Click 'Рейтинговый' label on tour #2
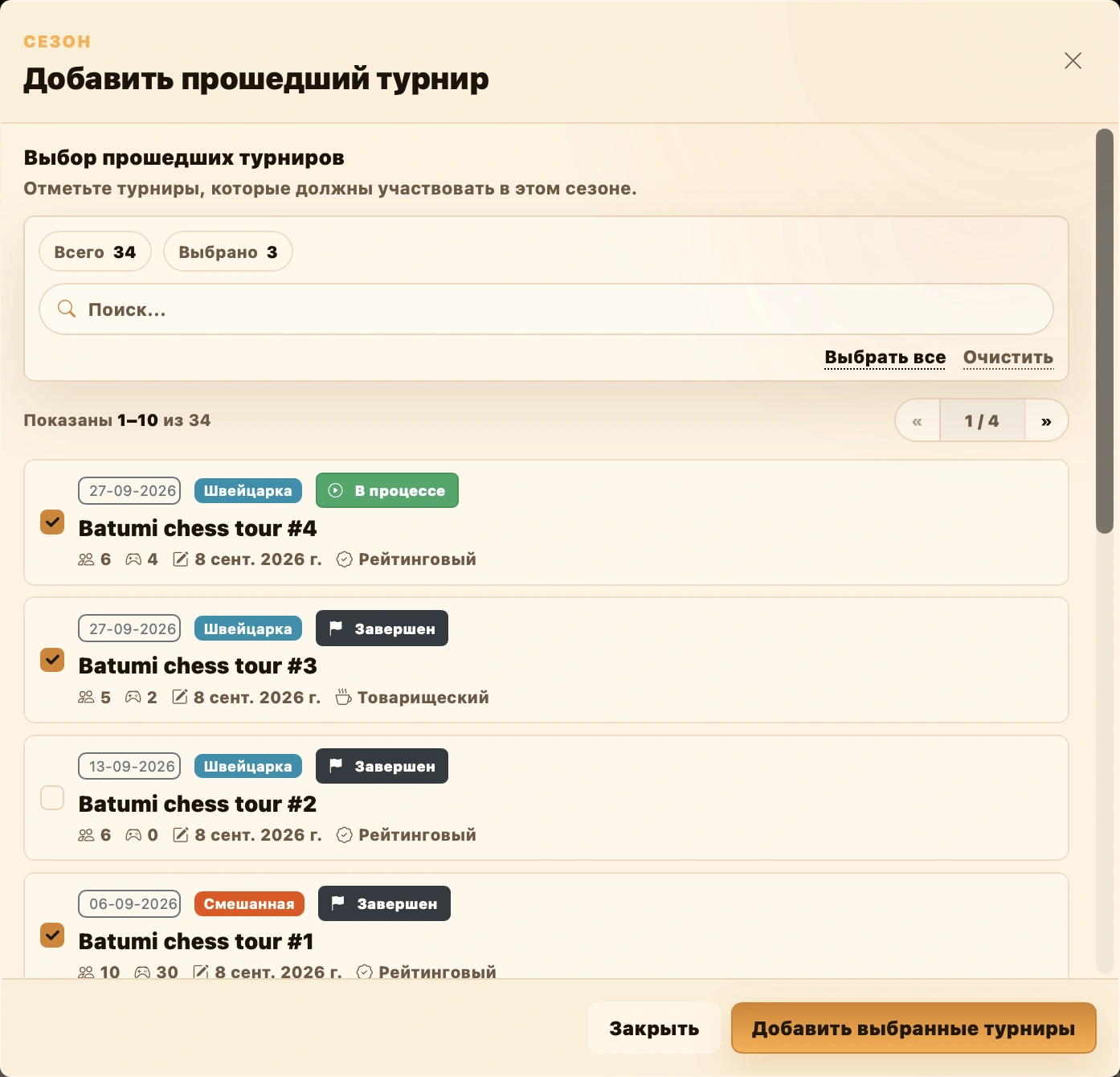1120x1077 pixels. pos(418,835)
